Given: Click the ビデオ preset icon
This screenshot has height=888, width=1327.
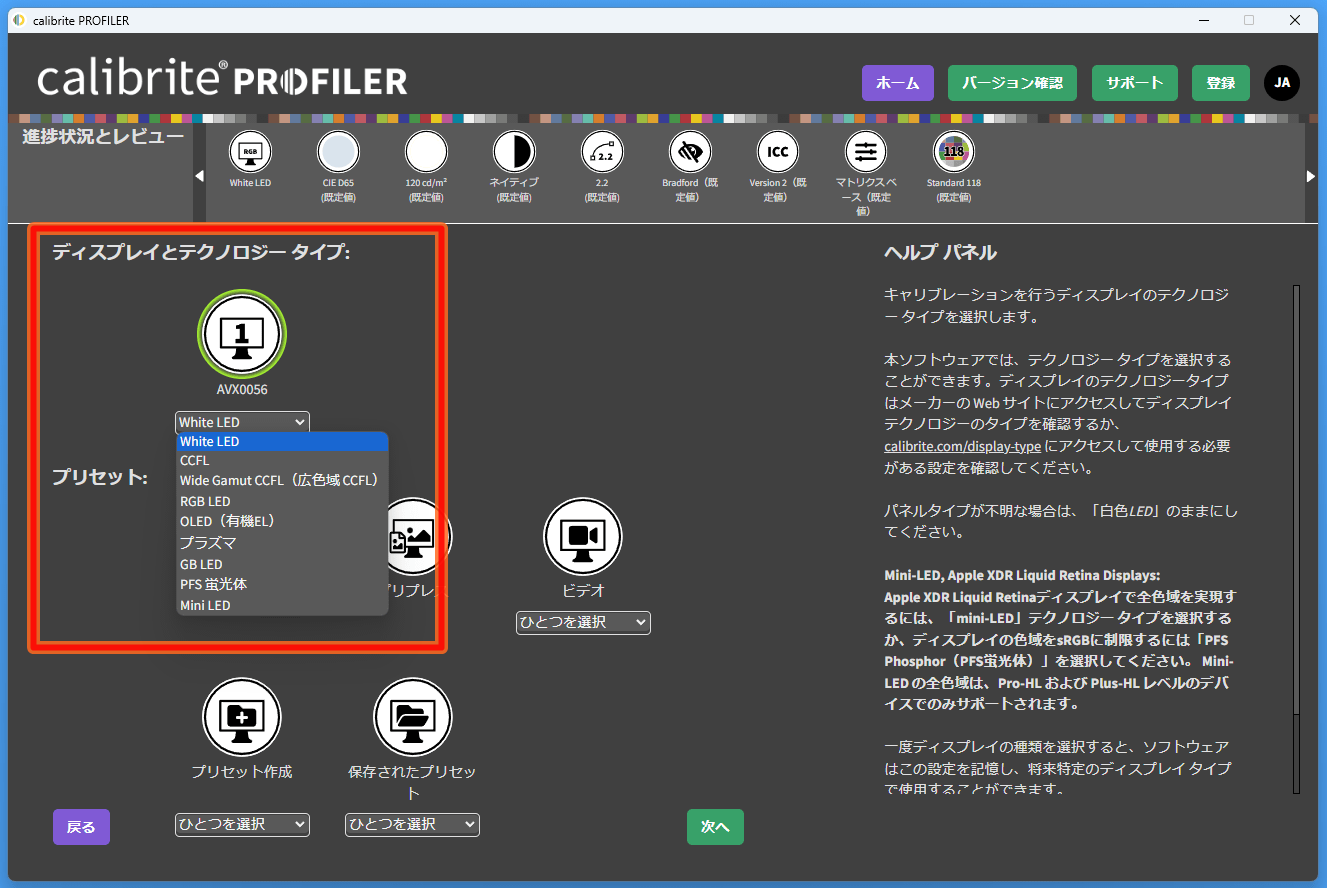Looking at the screenshot, I should tap(583, 537).
